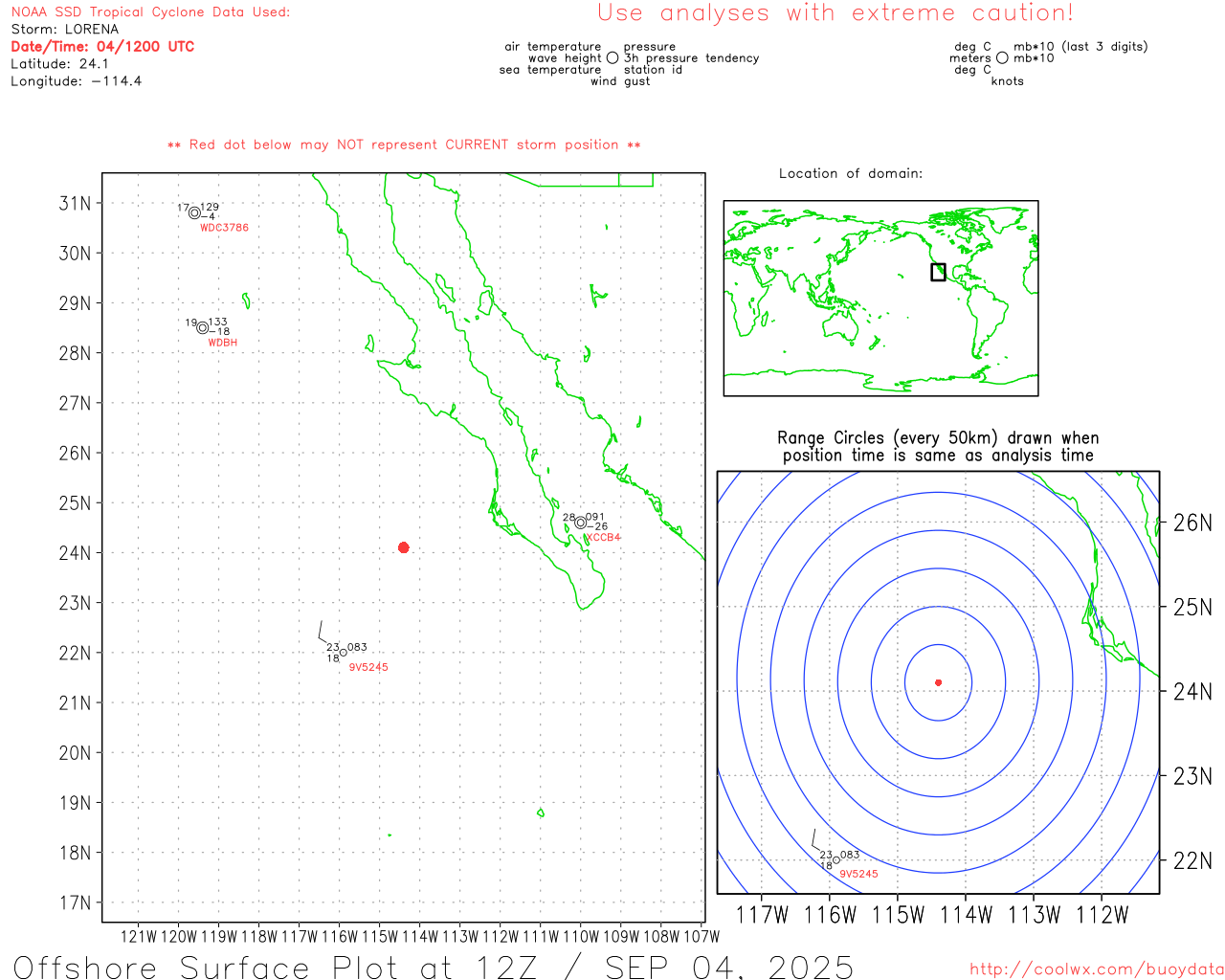The height and width of the screenshot is (980, 1225).
Task: Click the red WDBH station ID label
Action: pyautogui.click(x=222, y=343)
